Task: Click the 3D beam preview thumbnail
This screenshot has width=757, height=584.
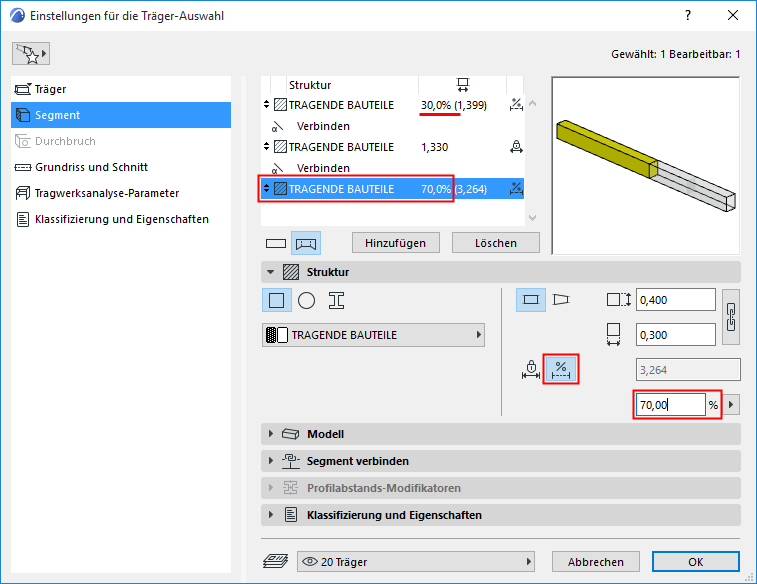Action: click(x=645, y=165)
